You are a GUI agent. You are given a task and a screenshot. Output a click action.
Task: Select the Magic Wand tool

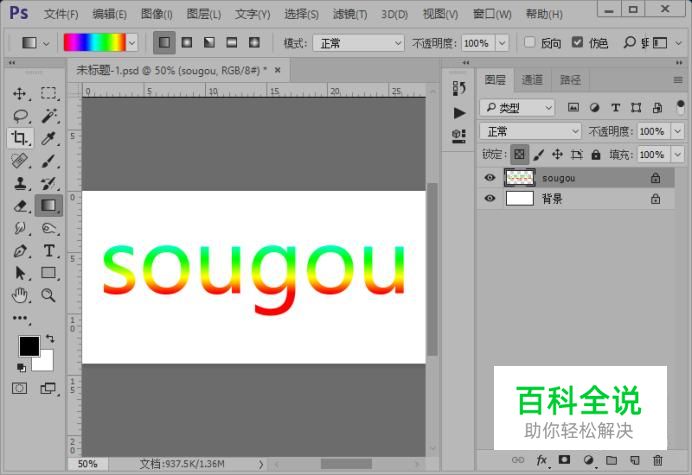[49, 116]
